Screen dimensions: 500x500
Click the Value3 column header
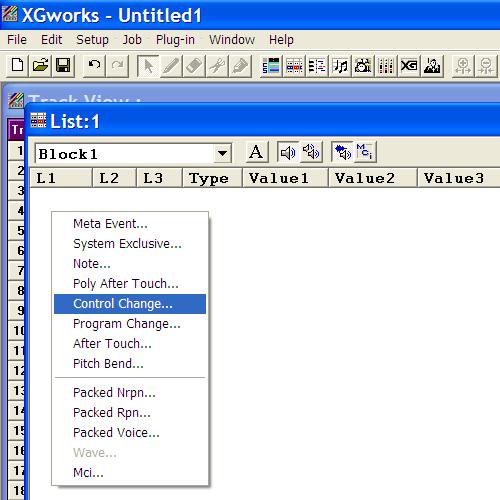(459, 178)
